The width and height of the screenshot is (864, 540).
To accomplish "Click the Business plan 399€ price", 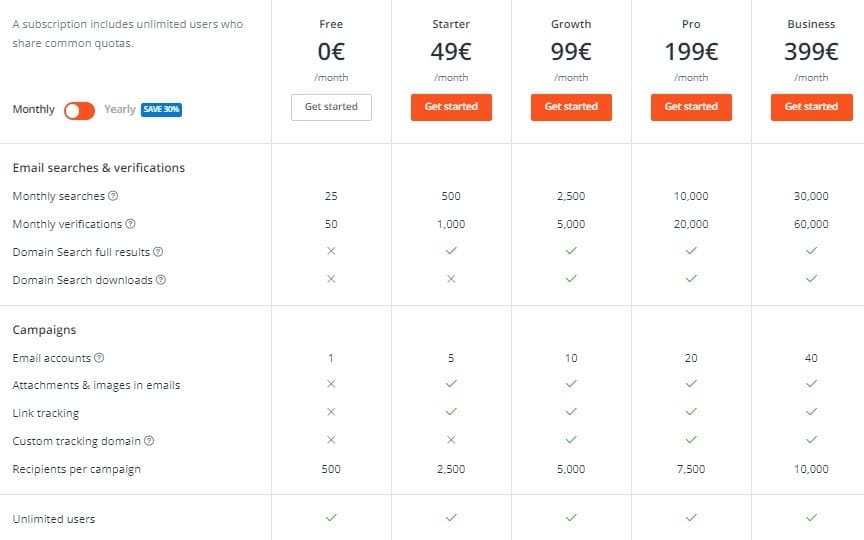I will 811,52.
